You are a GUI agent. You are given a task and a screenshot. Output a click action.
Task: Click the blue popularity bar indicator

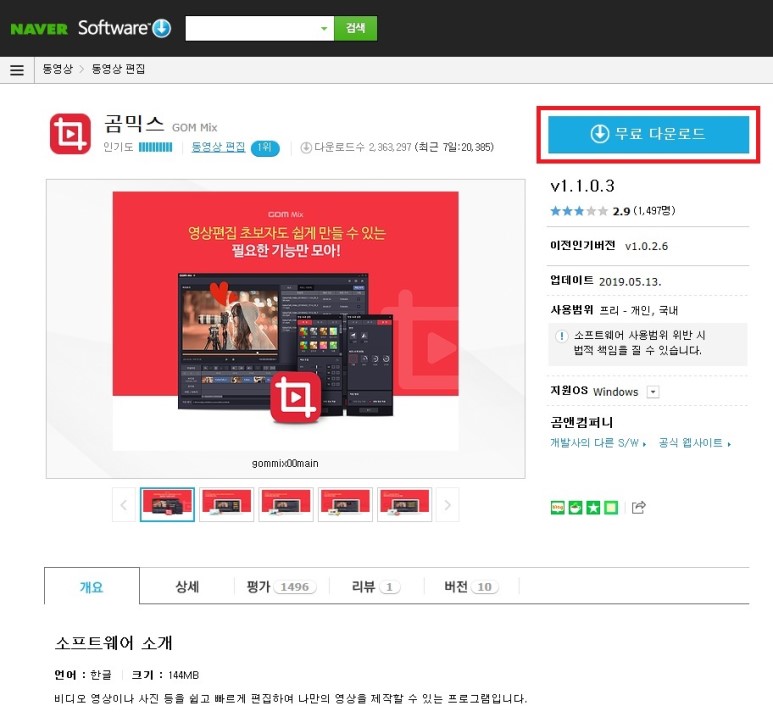coord(155,147)
